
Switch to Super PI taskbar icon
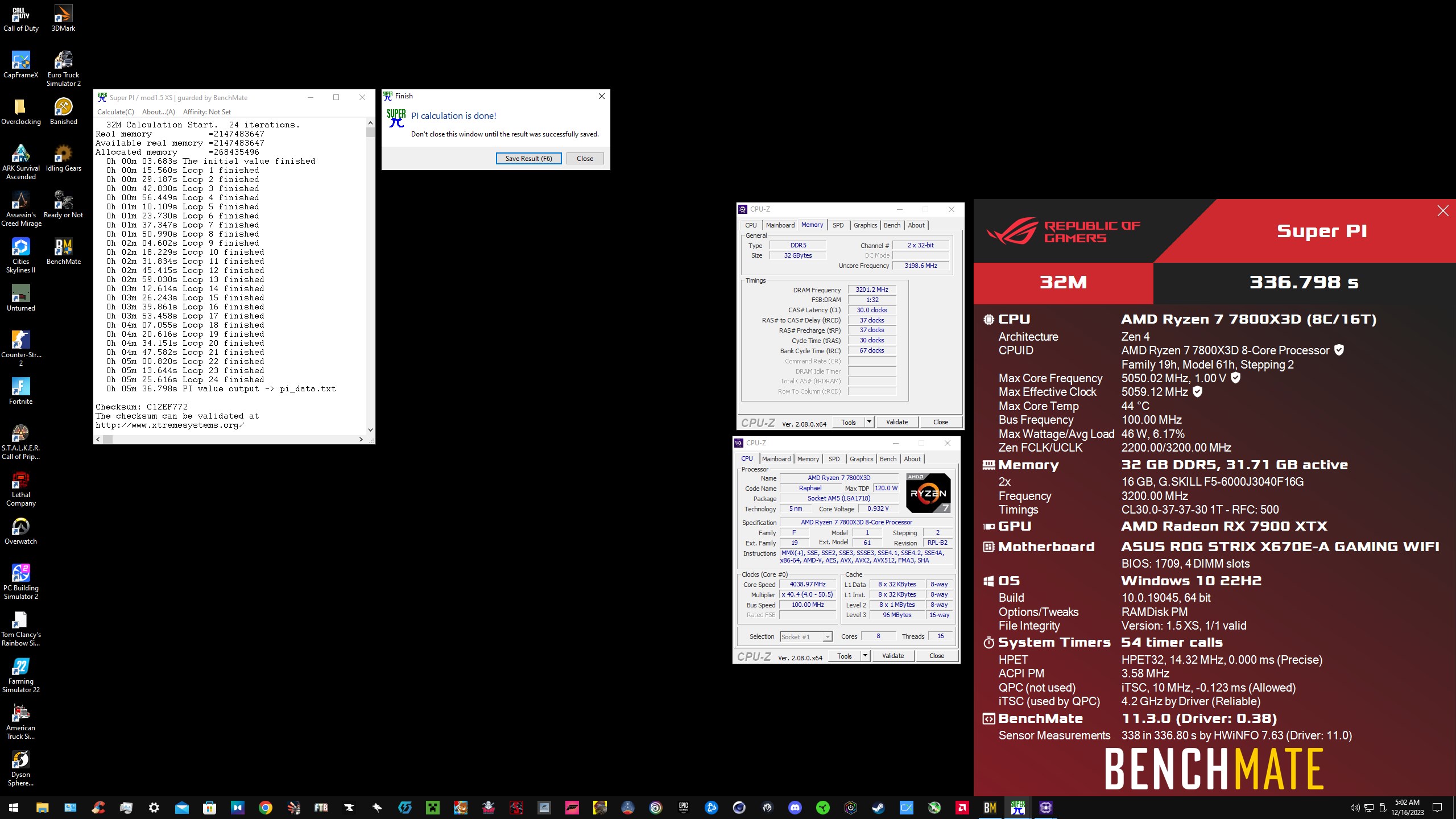pyautogui.click(x=1017, y=808)
